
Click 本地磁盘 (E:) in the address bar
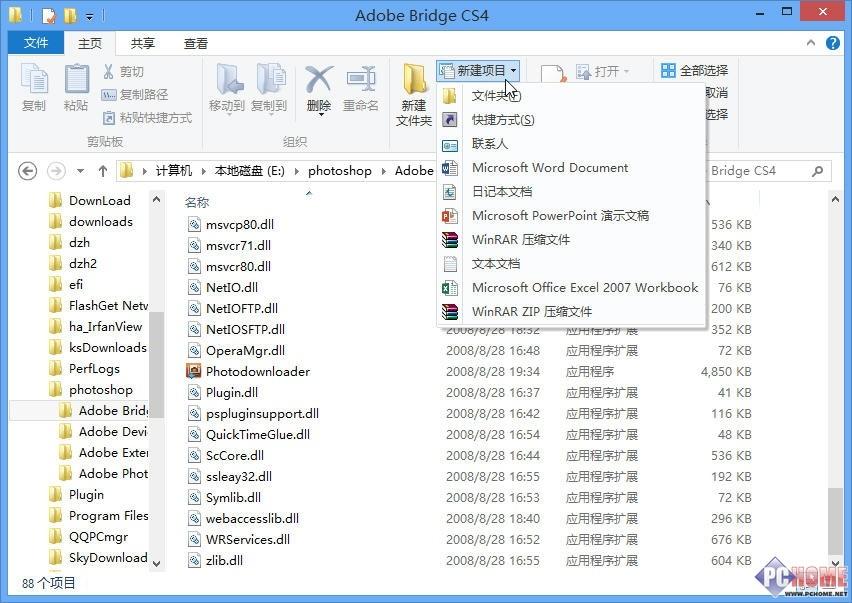tap(249, 171)
